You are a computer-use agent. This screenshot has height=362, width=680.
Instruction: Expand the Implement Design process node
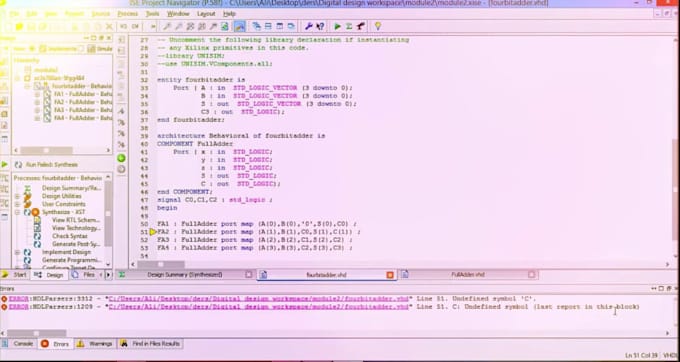point(17,252)
